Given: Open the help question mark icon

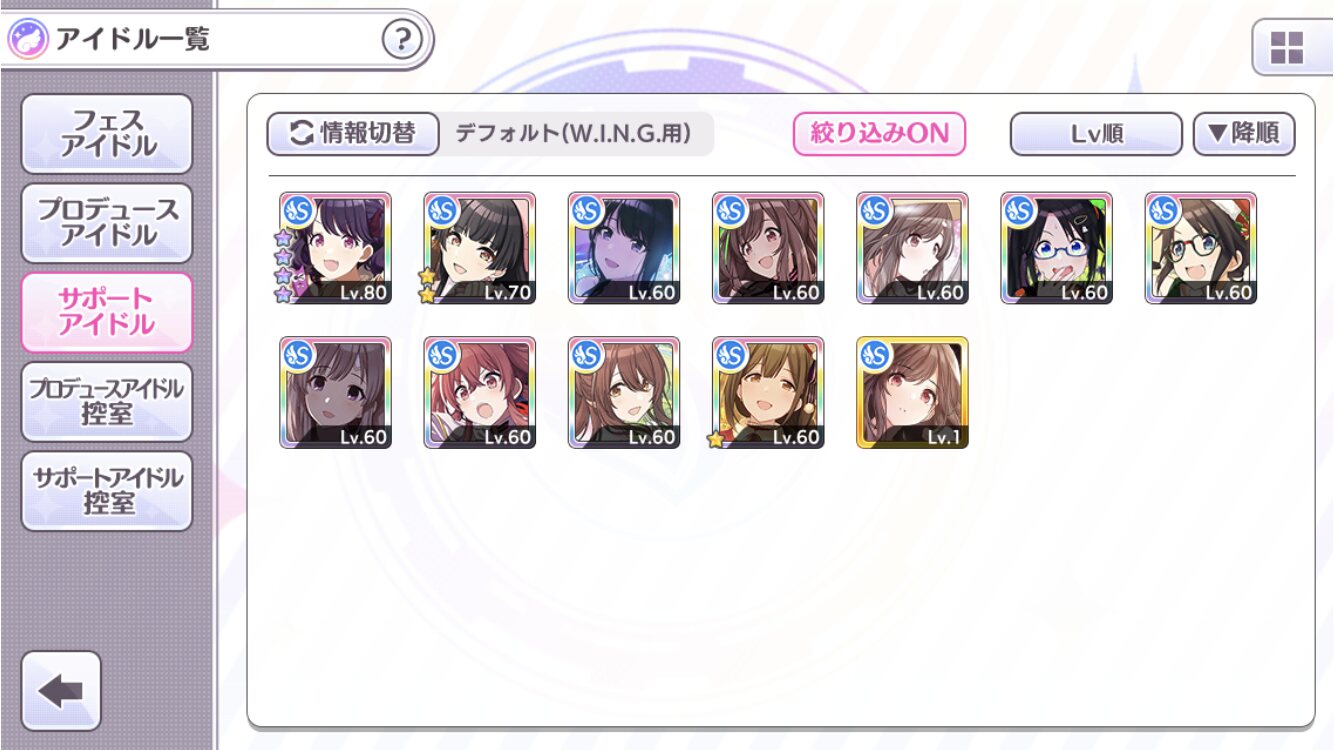Looking at the screenshot, I should [x=402, y=40].
